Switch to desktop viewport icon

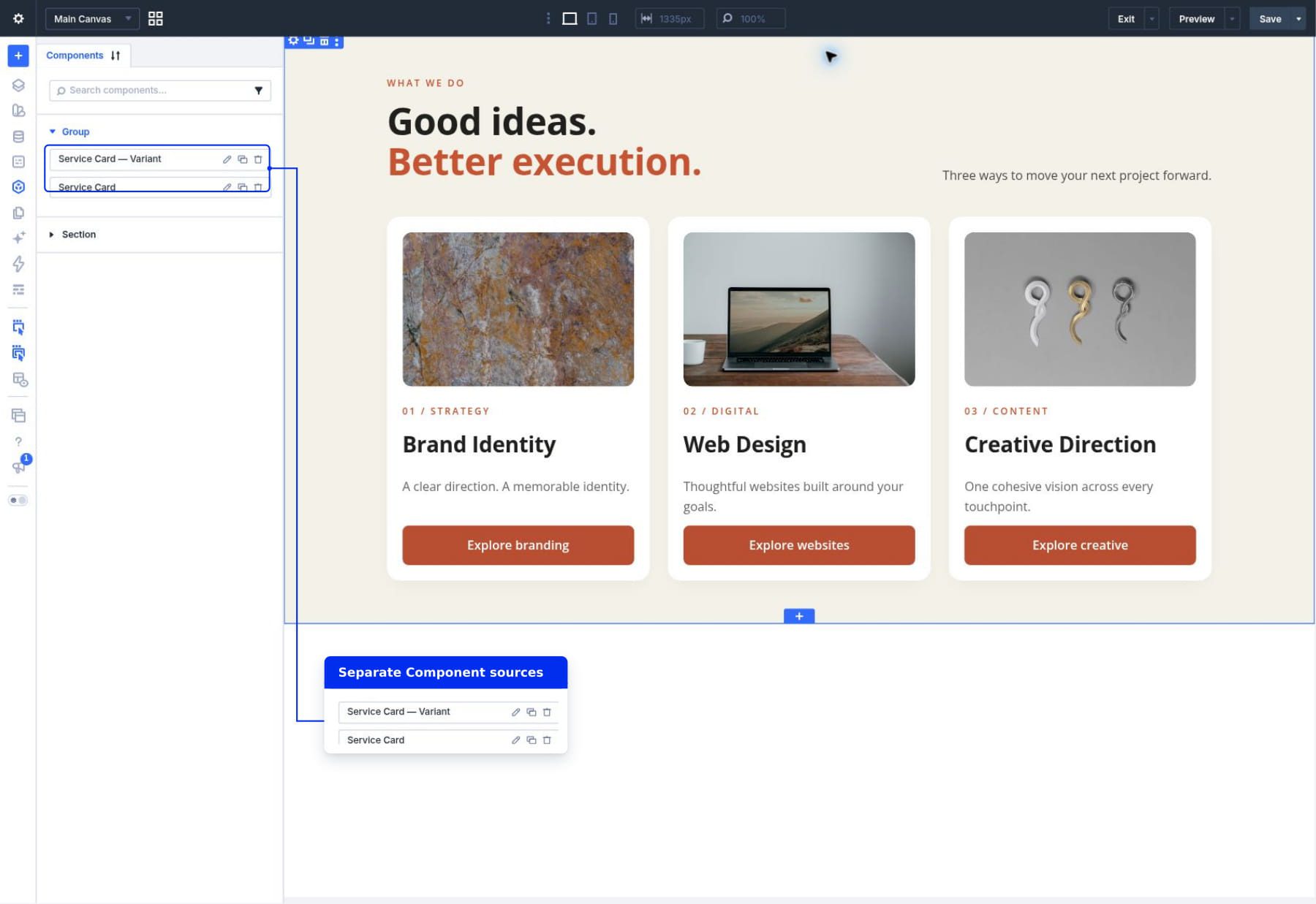pyautogui.click(x=570, y=18)
